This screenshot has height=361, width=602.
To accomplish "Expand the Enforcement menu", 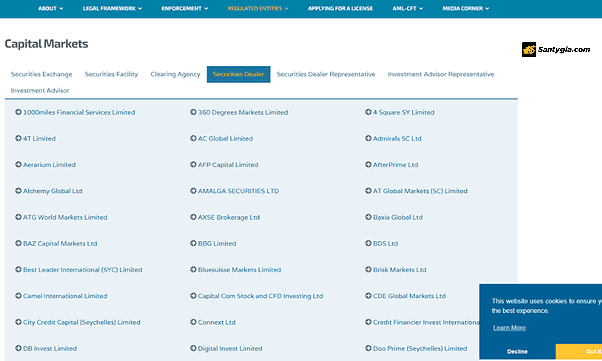I will (x=185, y=8).
